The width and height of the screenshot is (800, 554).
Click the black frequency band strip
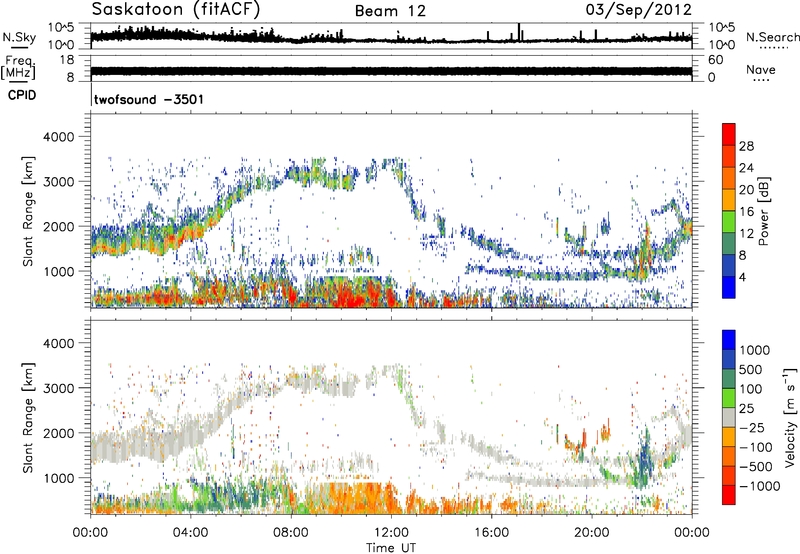(x=391, y=71)
